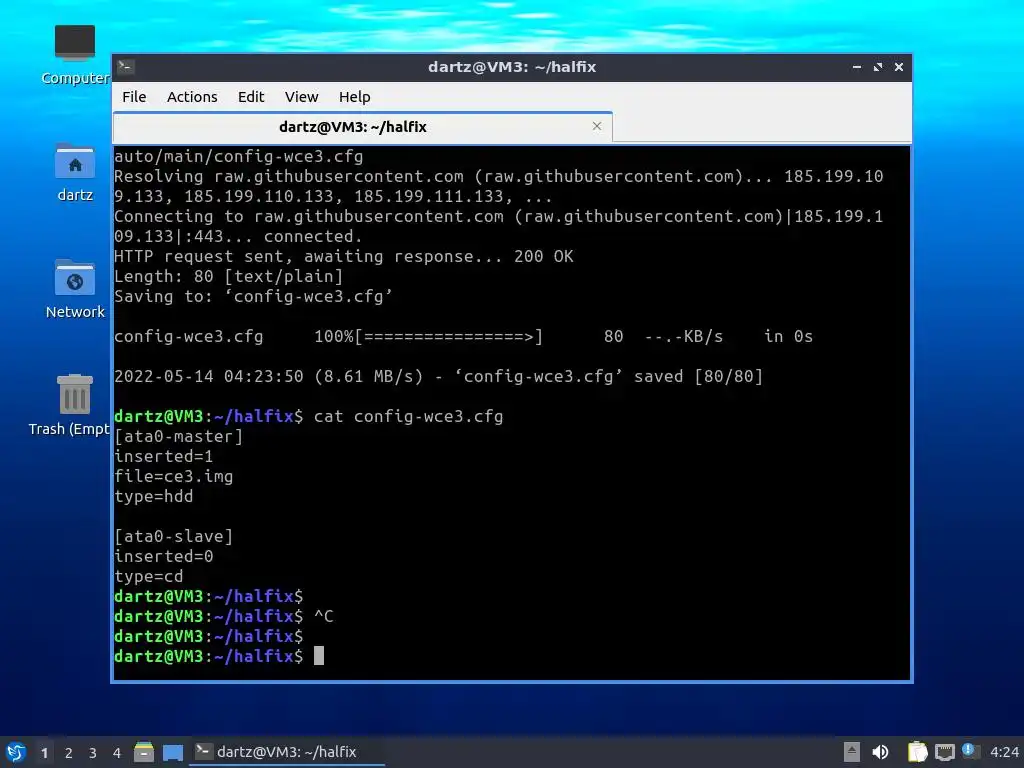
Task: Click the removable media eject tray icon
Action: point(852,752)
